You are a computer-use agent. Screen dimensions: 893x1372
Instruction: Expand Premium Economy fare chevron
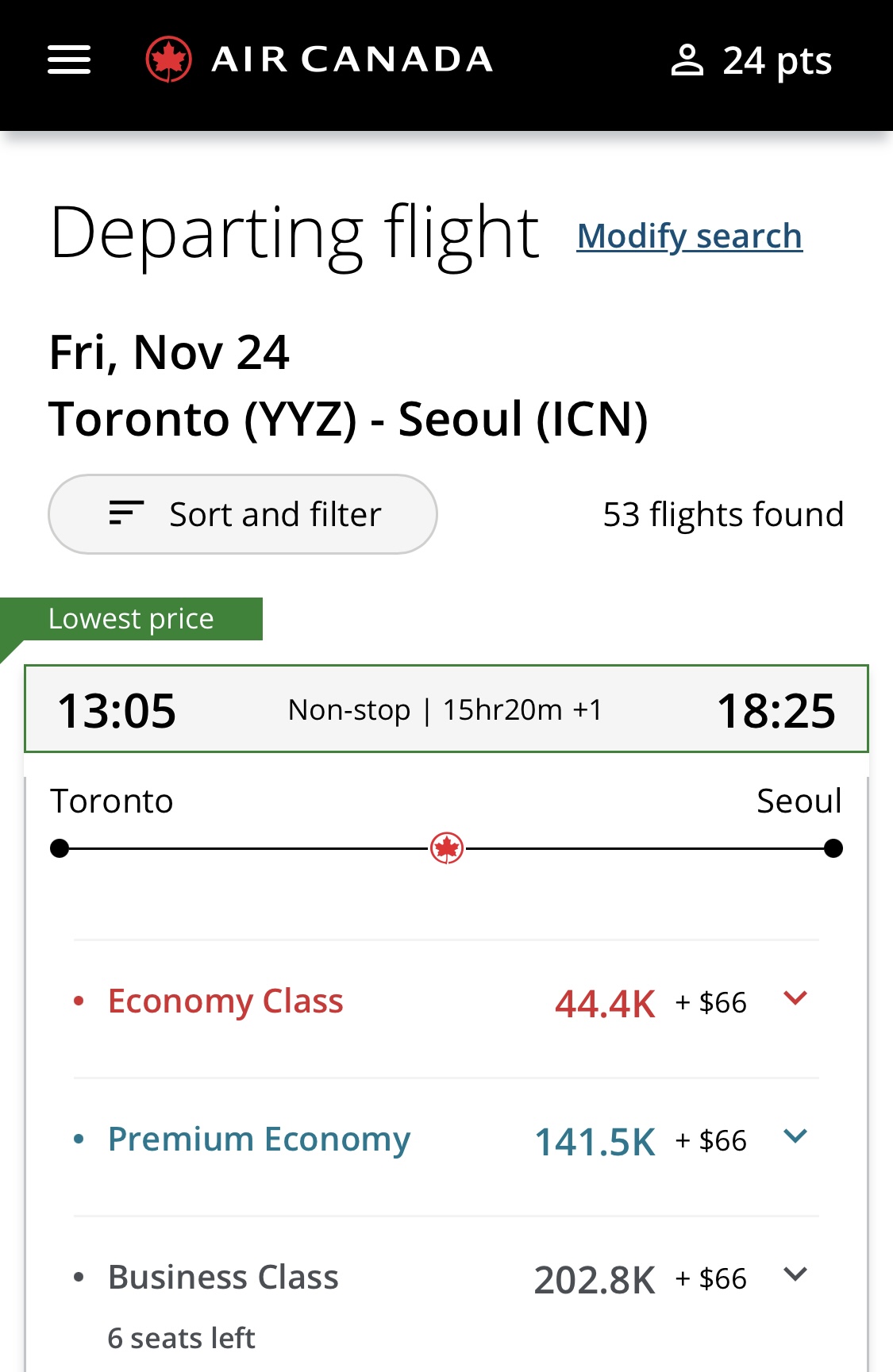pos(795,1136)
